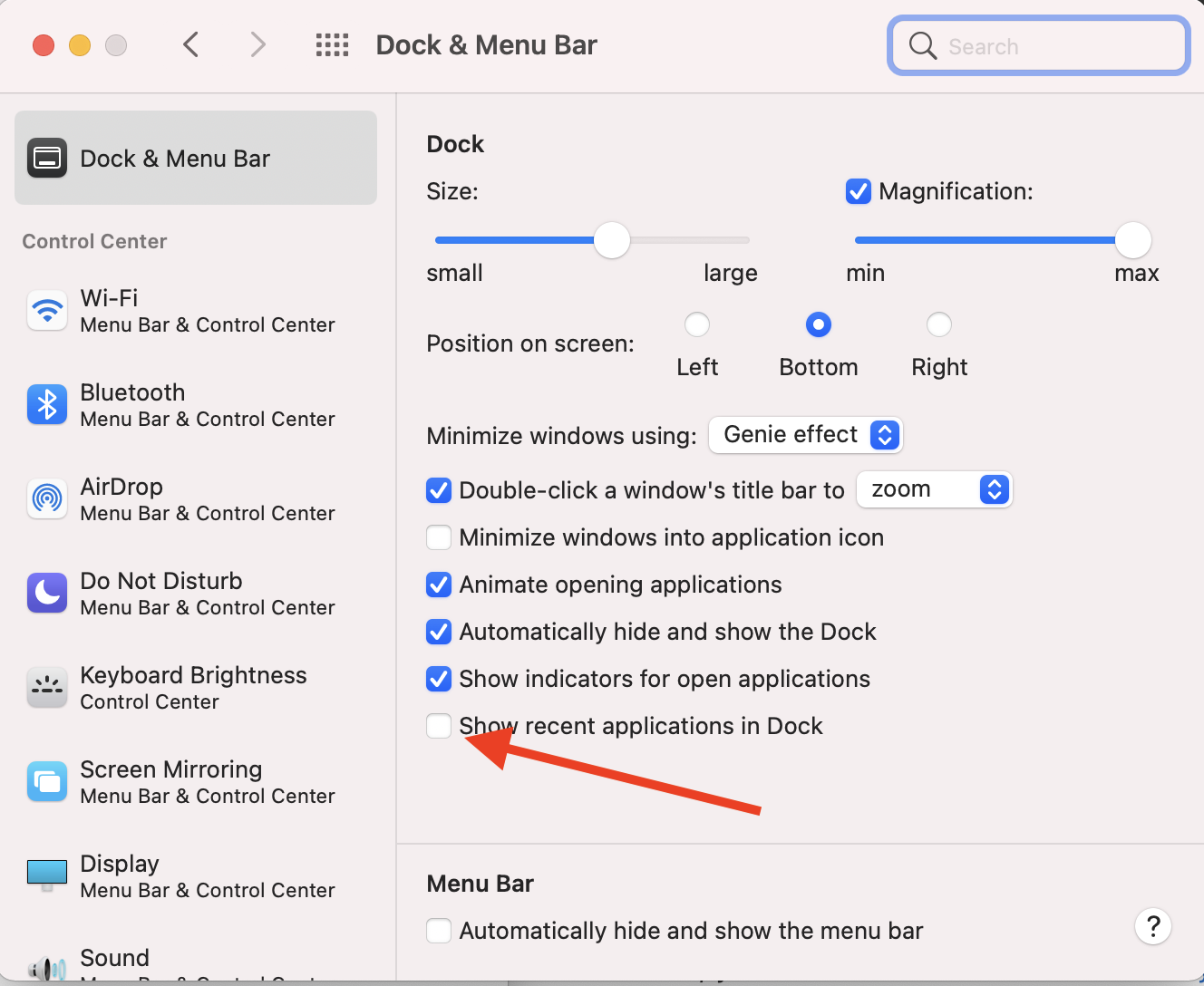Viewport: 1204px width, 986px height.
Task: Show all preferences grid icon
Action: [332, 45]
